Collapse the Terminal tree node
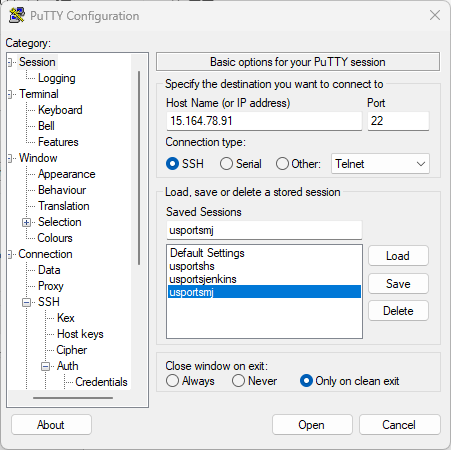Viewport: 451px width, 450px height. [x=10, y=94]
